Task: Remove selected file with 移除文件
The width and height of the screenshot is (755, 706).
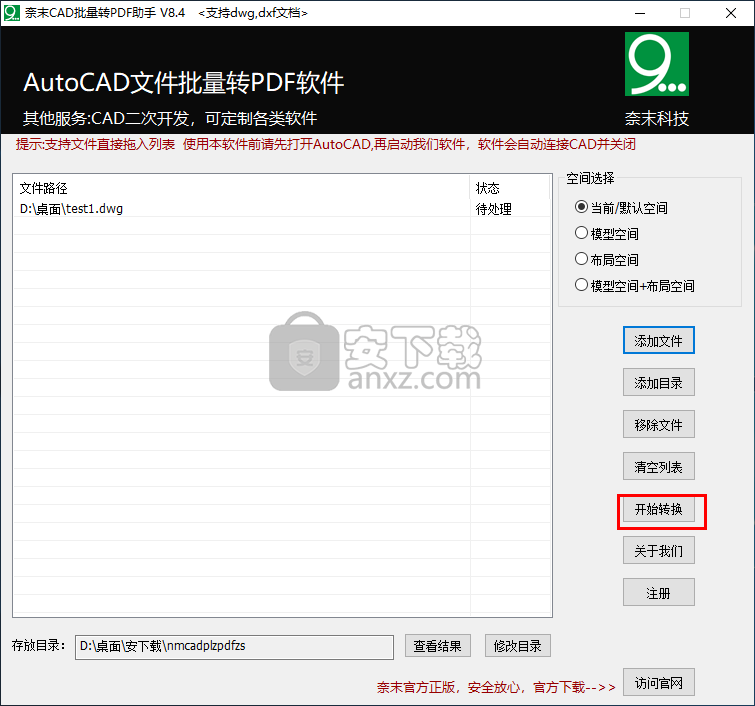Action: pos(658,424)
